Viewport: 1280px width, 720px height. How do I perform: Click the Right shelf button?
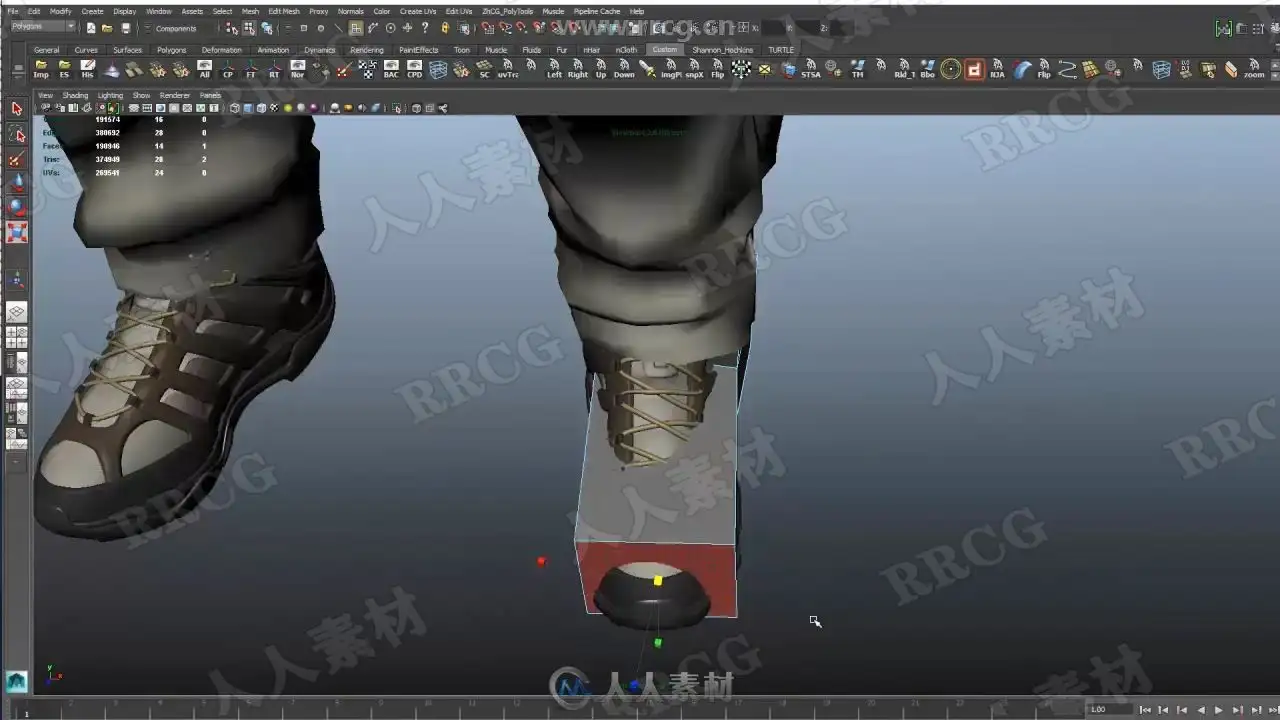click(x=578, y=69)
